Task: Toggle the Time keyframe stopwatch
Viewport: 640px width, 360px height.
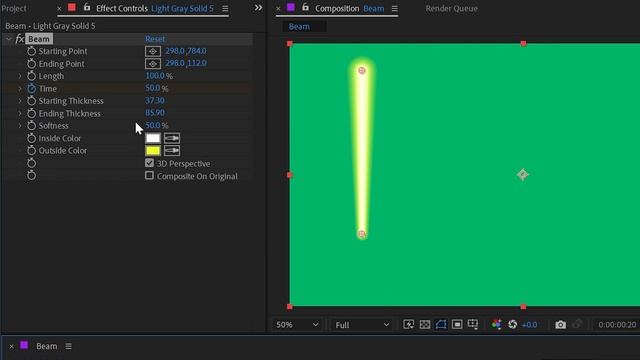Action: (x=31, y=89)
